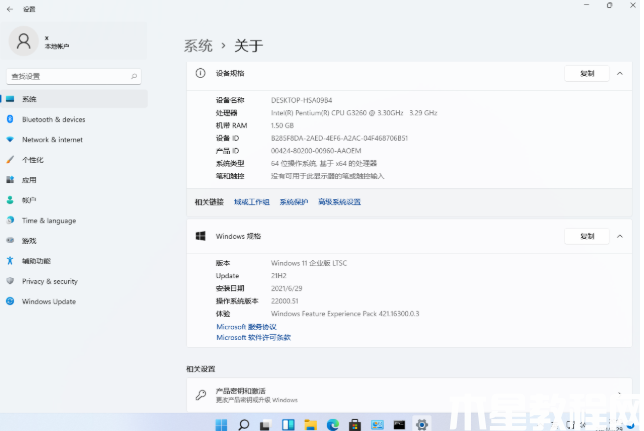Image resolution: width=644 pixels, height=431 pixels.
Task: Open Widgets on the taskbar
Action: (288, 424)
